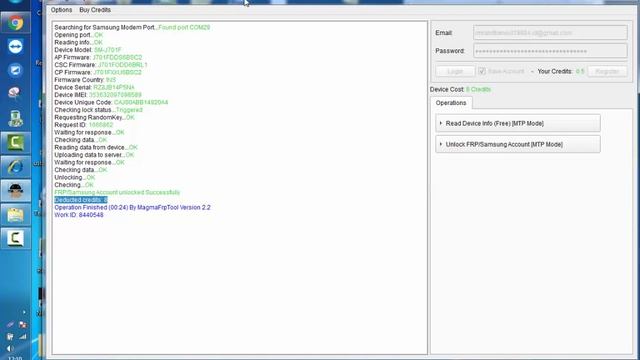640x360 pixels.
Task: Click the AP Firmware log line
Action: pos(98,58)
